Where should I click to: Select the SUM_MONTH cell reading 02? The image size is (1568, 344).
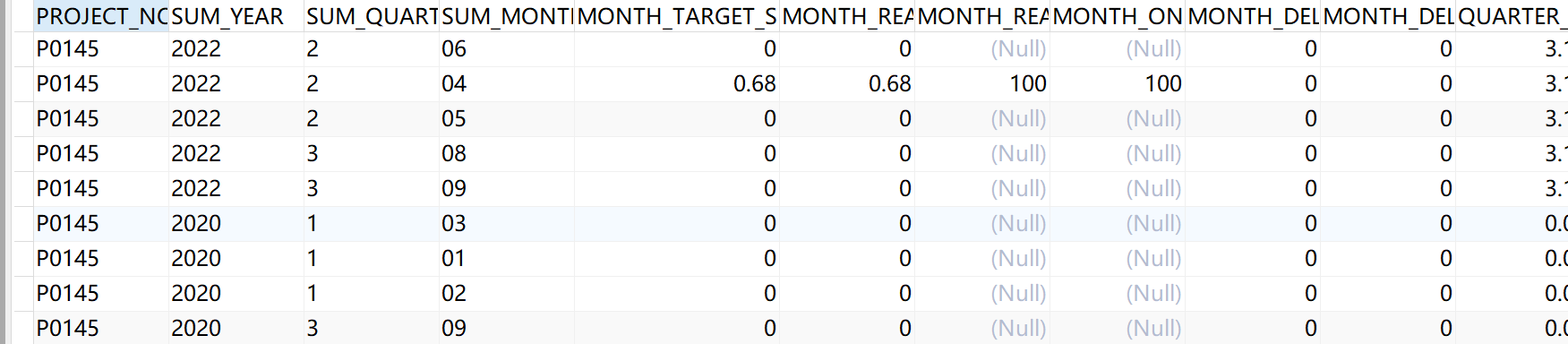coord(507,294)
